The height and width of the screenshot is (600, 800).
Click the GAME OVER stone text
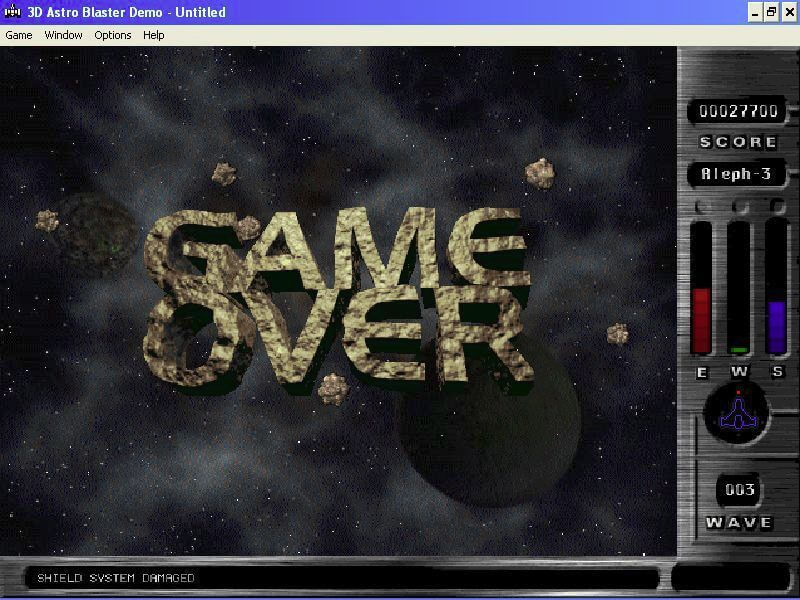pyautogui.click(x=338, y=301)
